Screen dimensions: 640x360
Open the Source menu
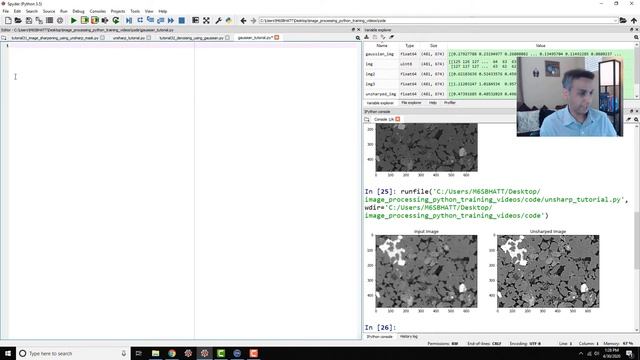[49, 11]
